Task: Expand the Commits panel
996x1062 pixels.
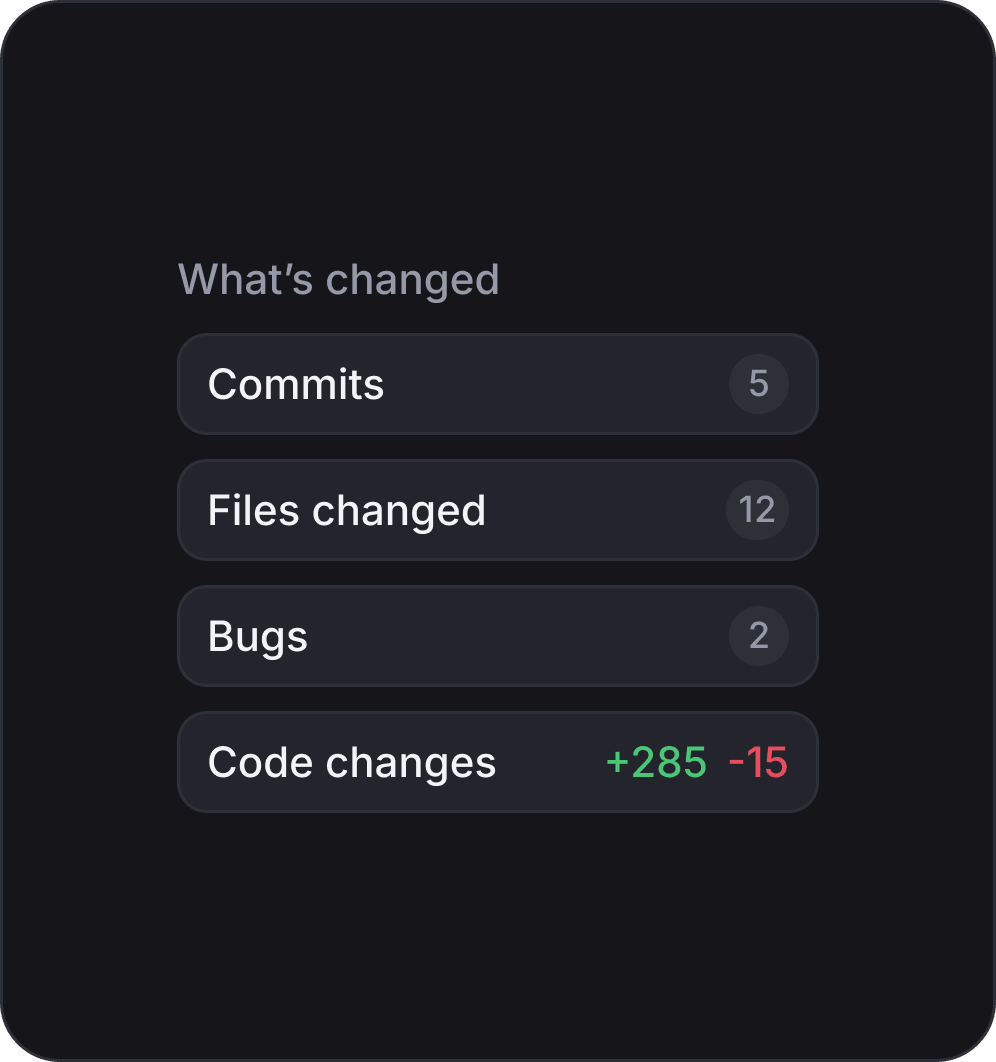Action: [x=497, y=384]
